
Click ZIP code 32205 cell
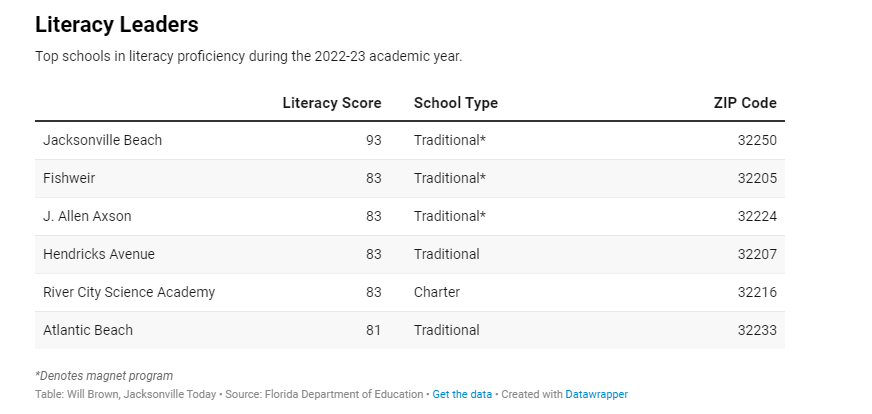click(757, 178)
